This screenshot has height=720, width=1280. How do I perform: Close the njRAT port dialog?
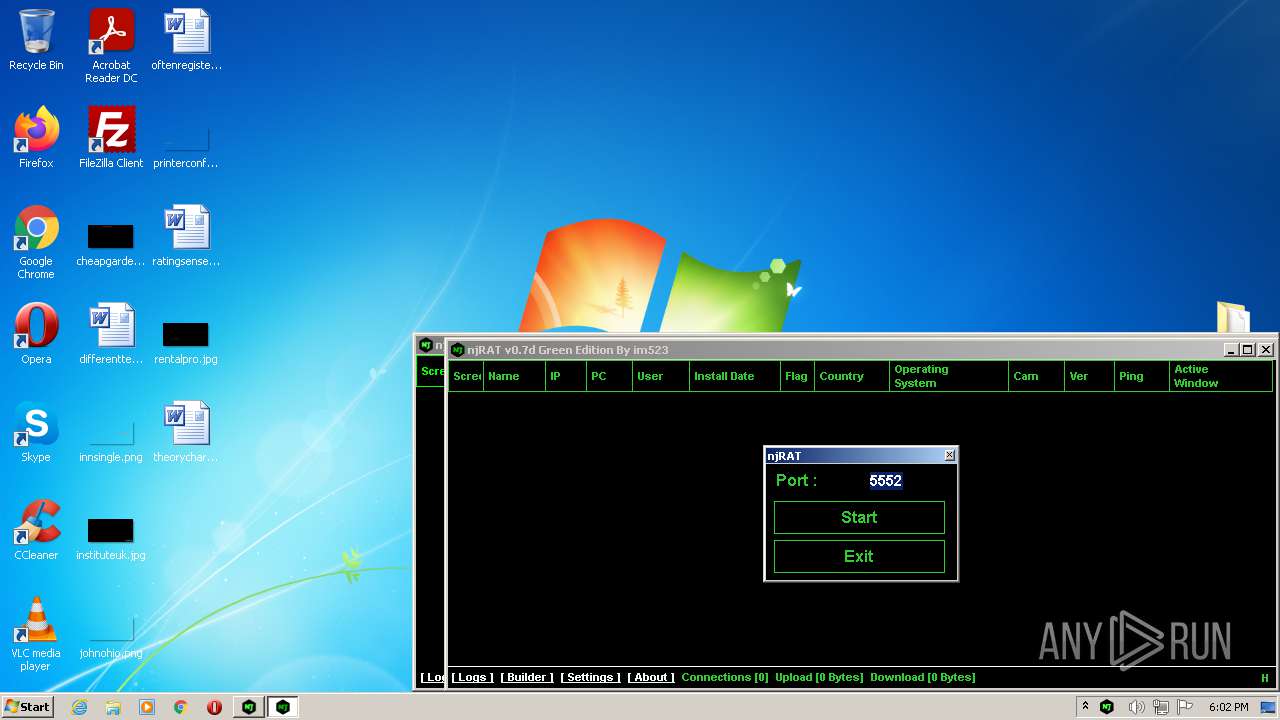point(949,455)
